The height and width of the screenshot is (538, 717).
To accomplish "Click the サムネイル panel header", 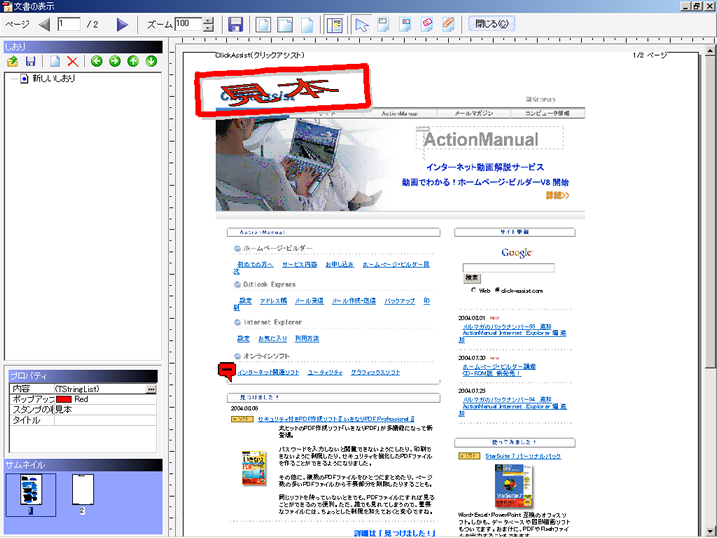I will tap(83, 465).
